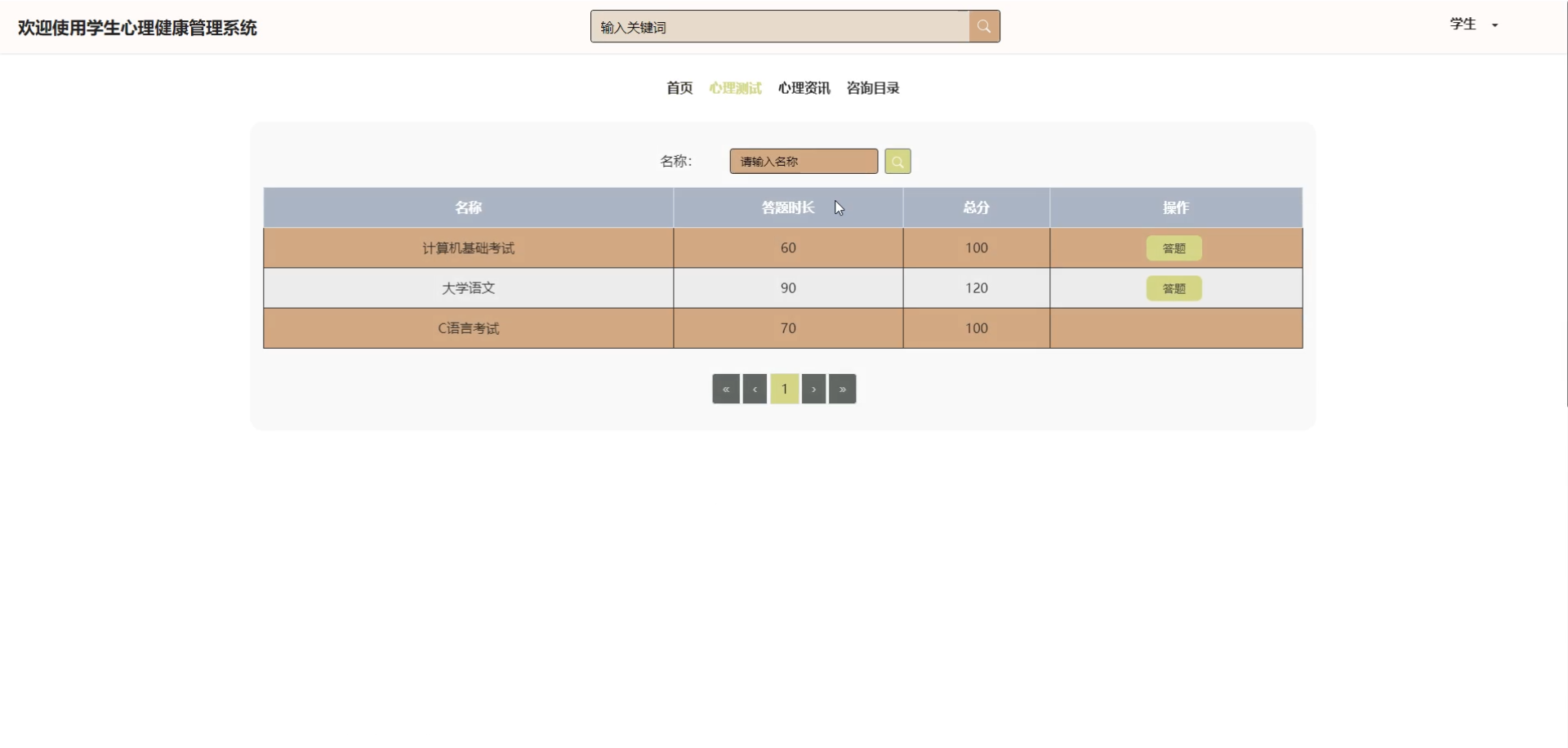Select the 大学语文 name cell
1568x748 pixels.
tap(469, 288)
